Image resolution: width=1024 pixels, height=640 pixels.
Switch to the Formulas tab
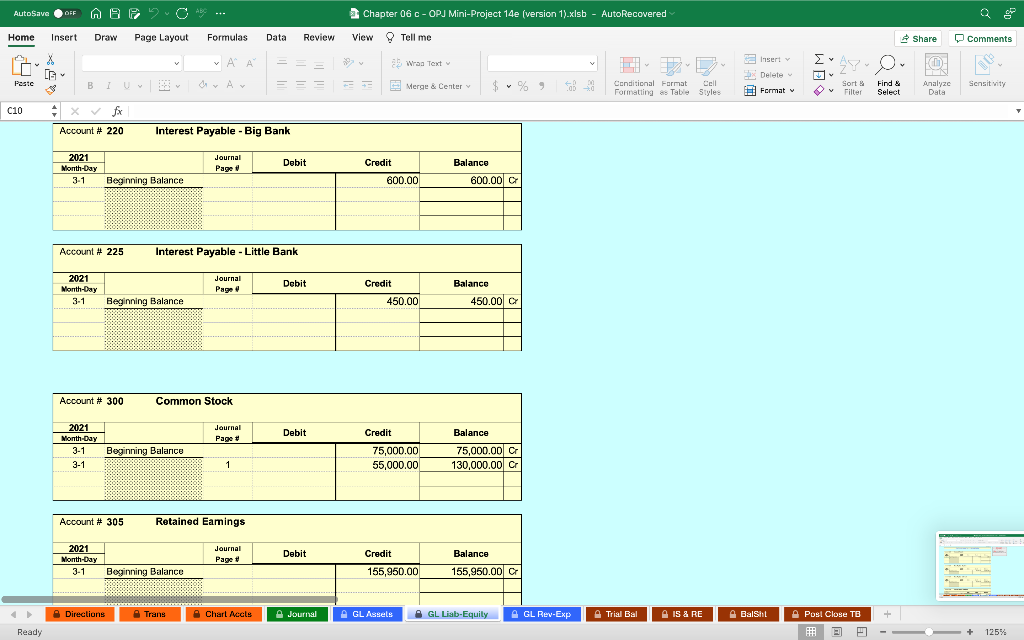click(227, 37)
